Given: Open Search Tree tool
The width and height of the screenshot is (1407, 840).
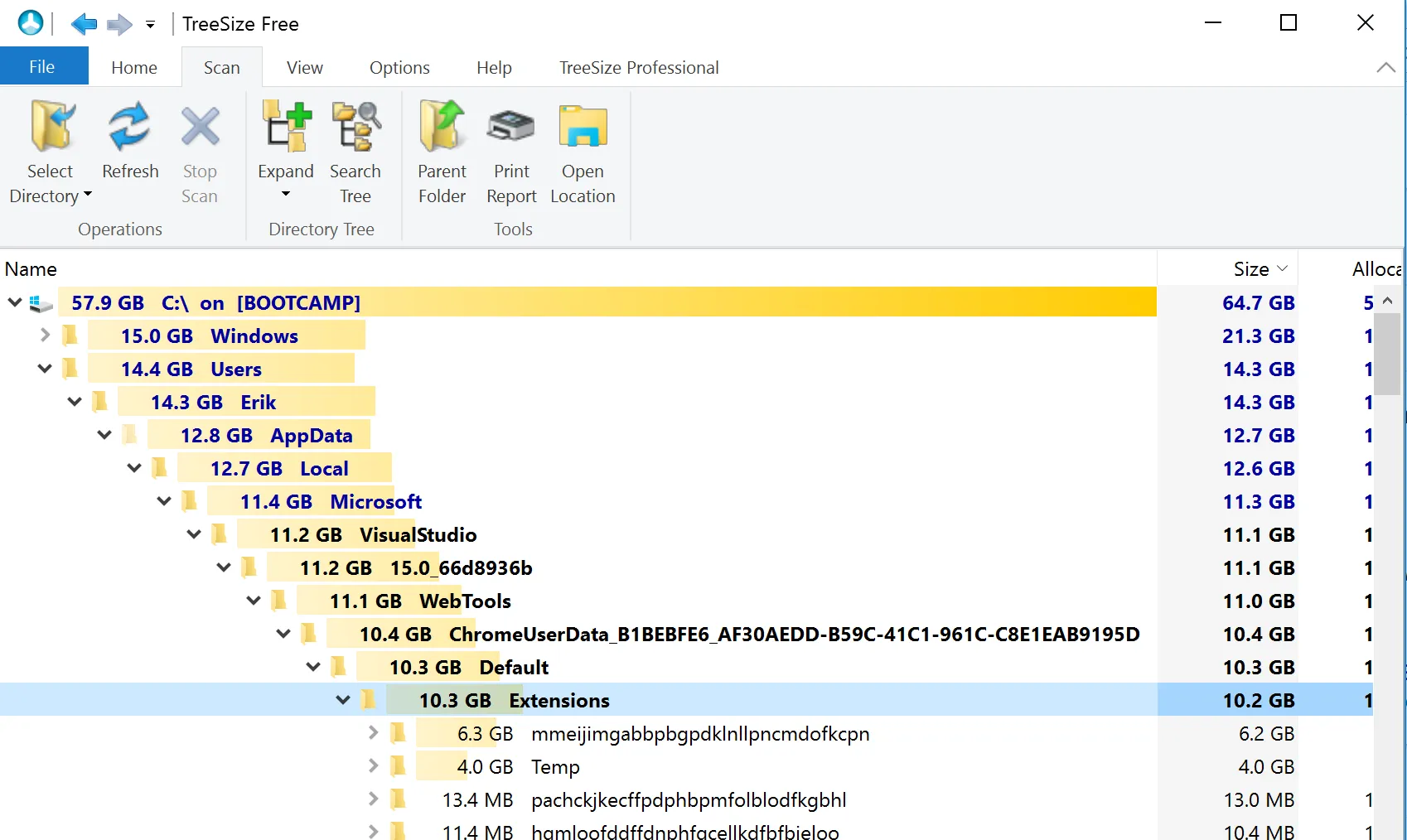Looking at the screenshot, I should click(x=356, y=126).
